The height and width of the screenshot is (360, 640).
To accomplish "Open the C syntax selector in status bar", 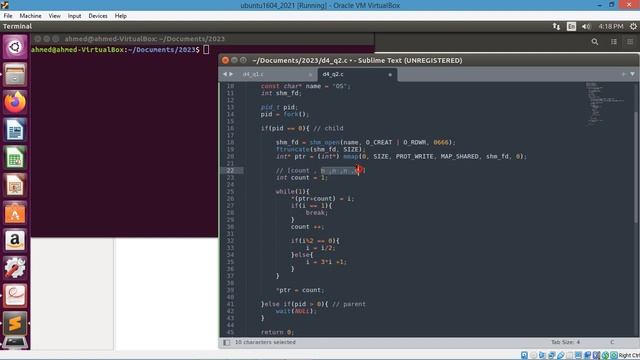I will (x=612, y=342).
